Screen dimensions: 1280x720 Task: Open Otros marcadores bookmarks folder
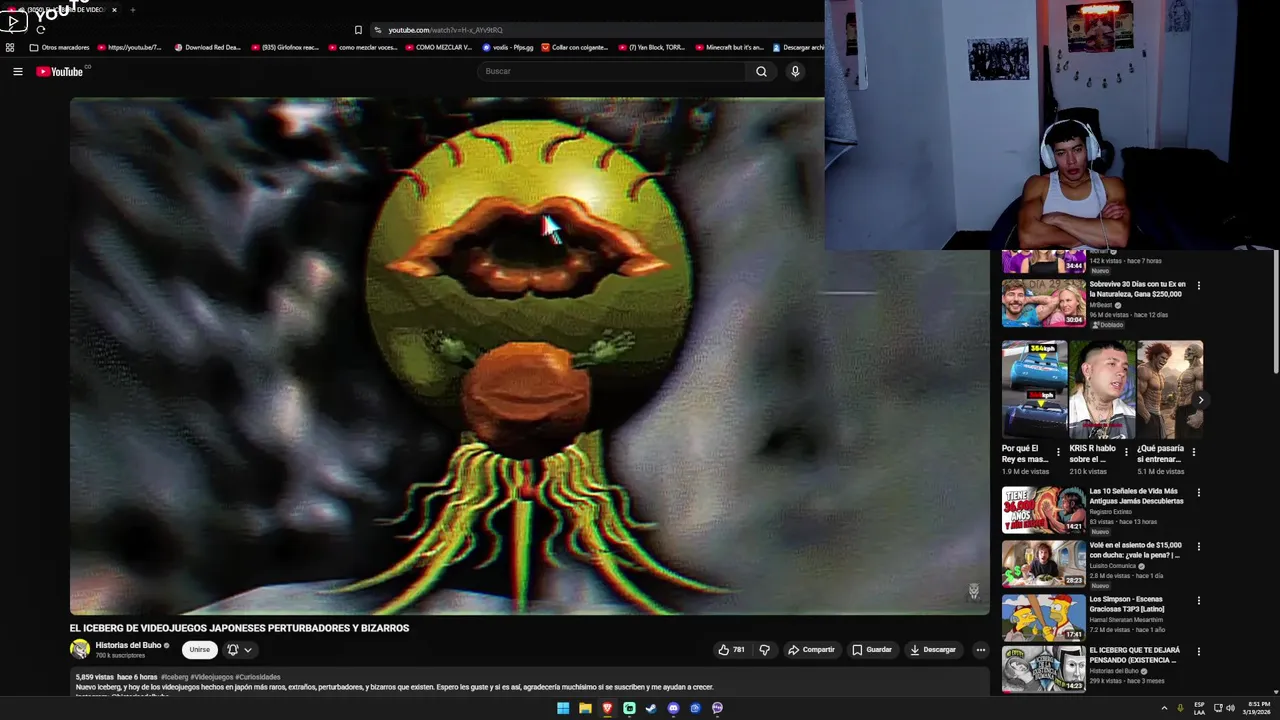click(x=59, y=47)
